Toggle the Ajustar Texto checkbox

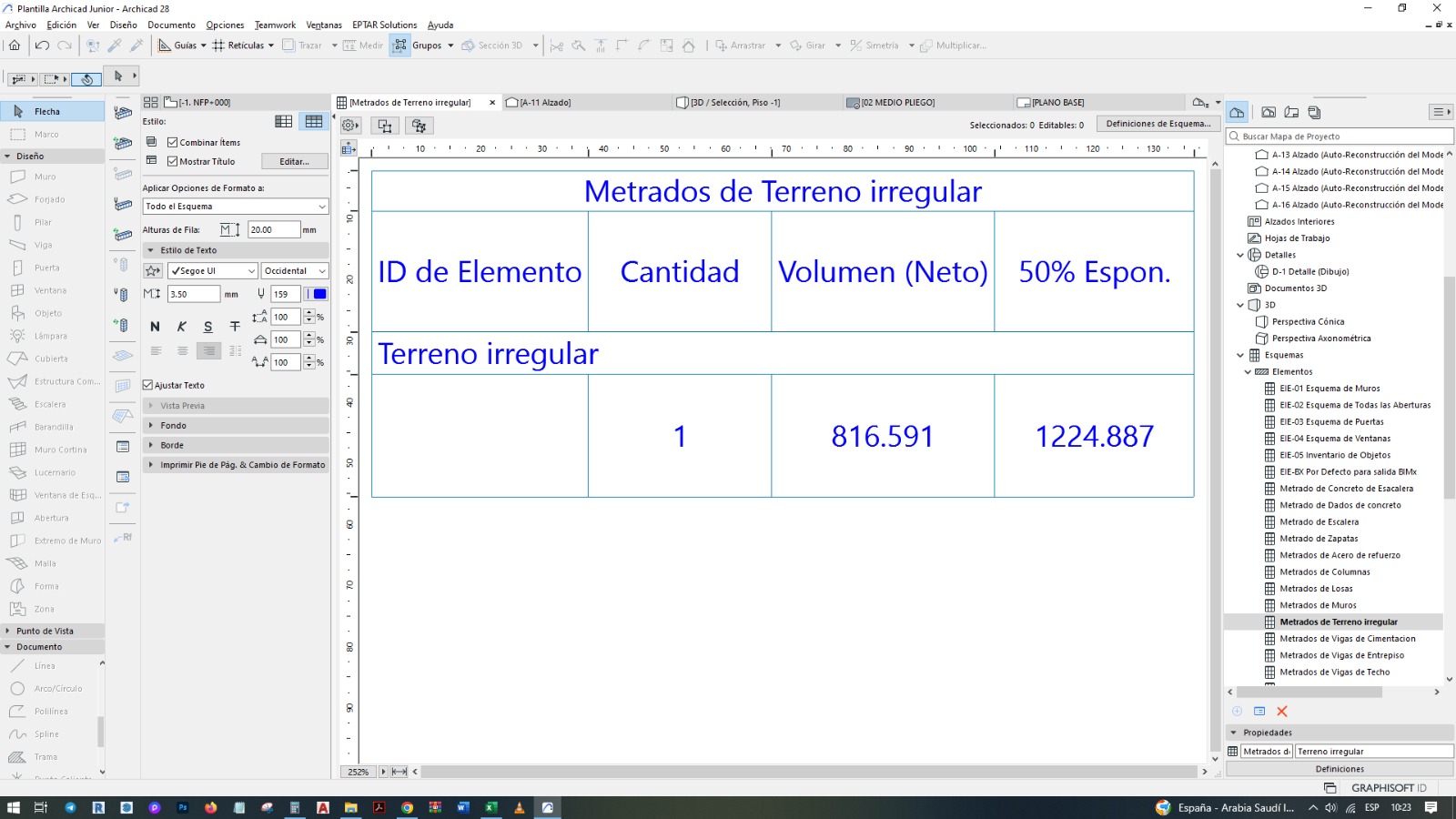tap(148, 385)
